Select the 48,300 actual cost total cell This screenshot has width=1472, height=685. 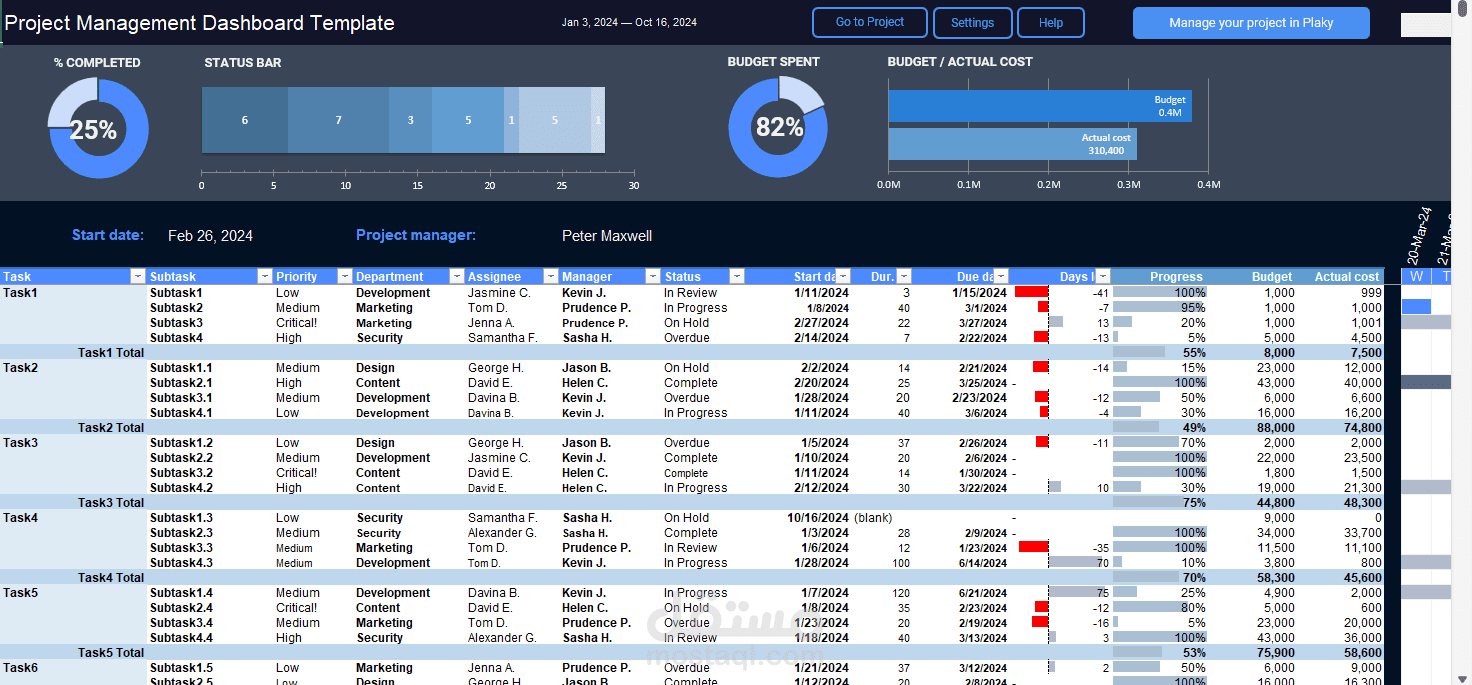(x=1361, y=503)
